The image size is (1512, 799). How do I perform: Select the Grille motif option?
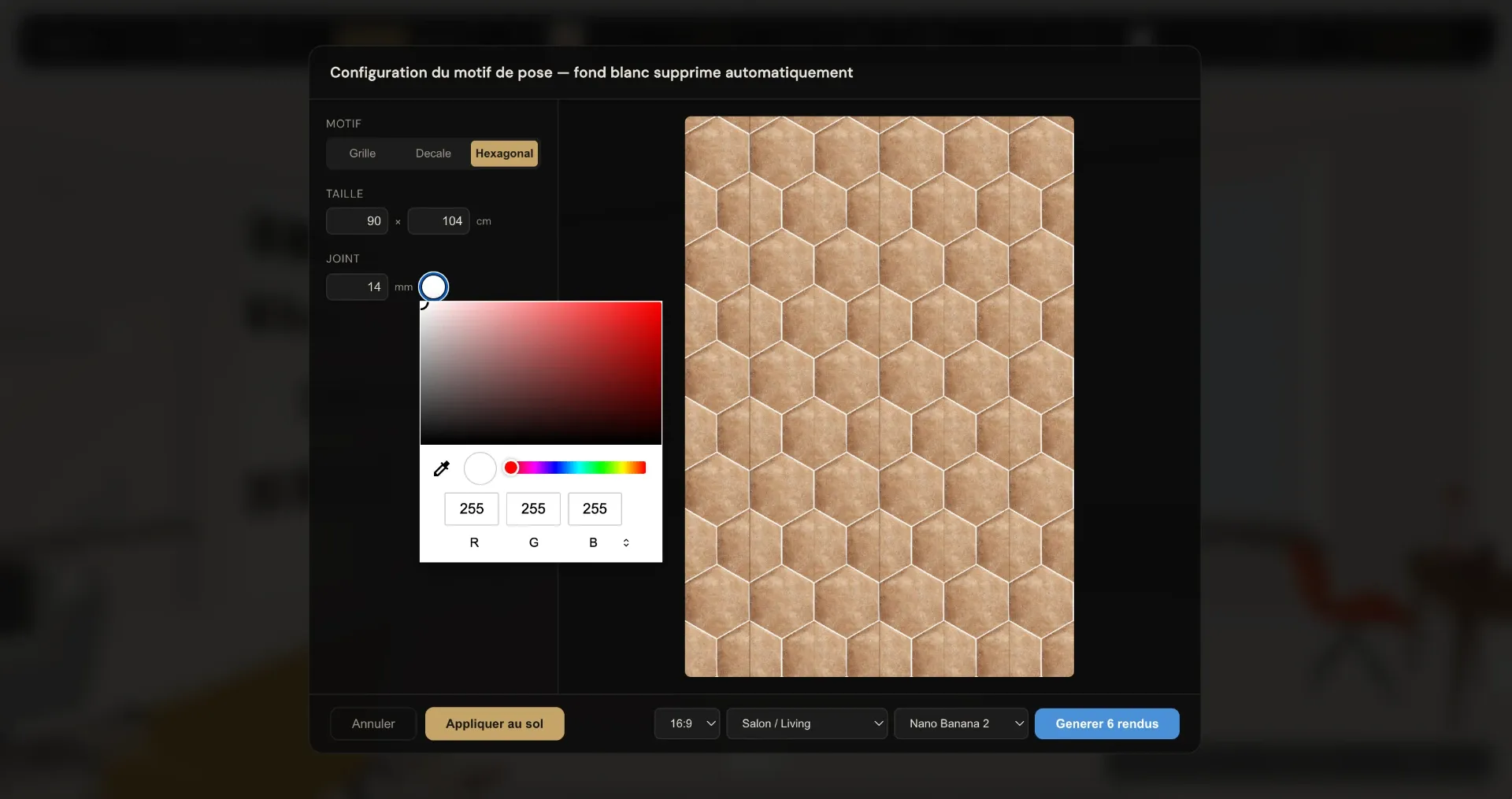(362, 154)
